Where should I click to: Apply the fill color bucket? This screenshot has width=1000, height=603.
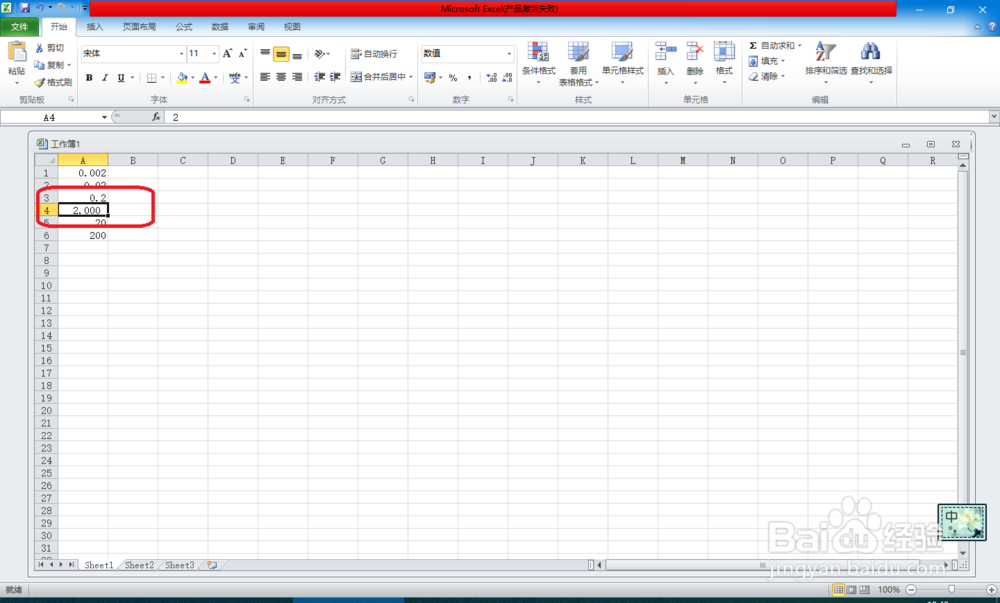pyautogui.click(x=182, y=78)
